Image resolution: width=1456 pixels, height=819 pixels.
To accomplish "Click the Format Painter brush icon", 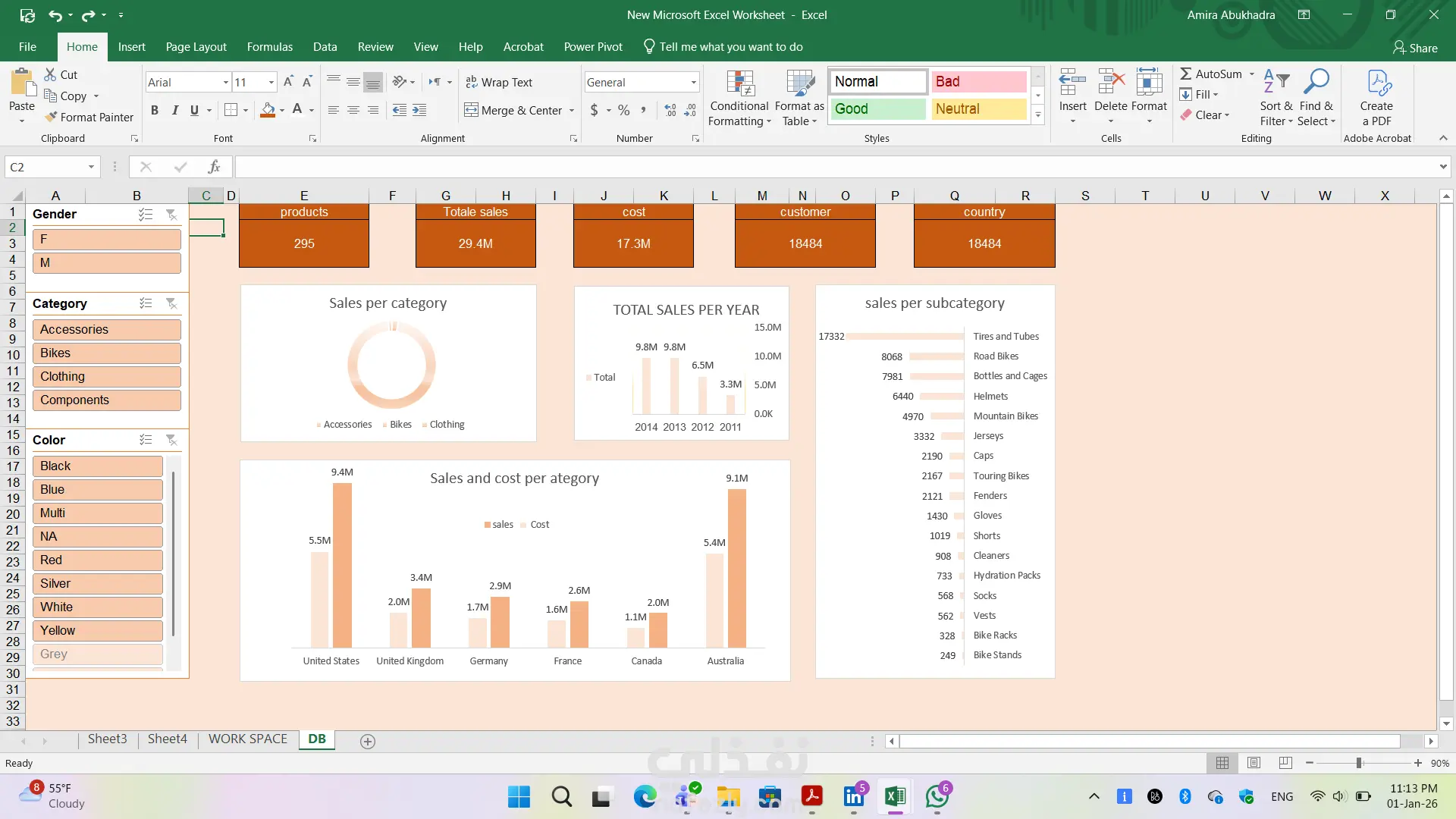I will click(51, 117).
